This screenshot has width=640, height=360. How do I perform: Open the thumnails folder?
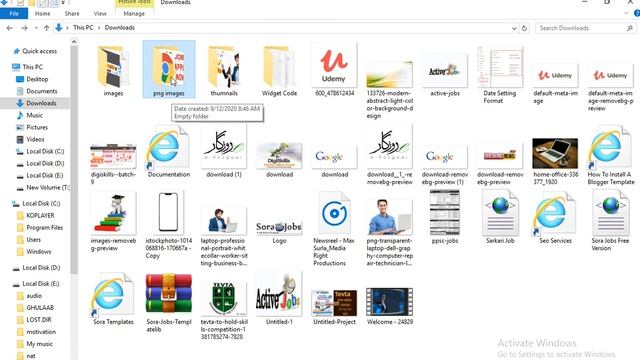224,70
